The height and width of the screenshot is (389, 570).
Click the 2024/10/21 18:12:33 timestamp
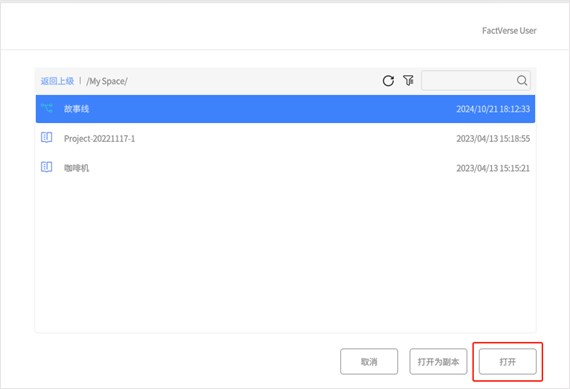(x=493, y=109)
